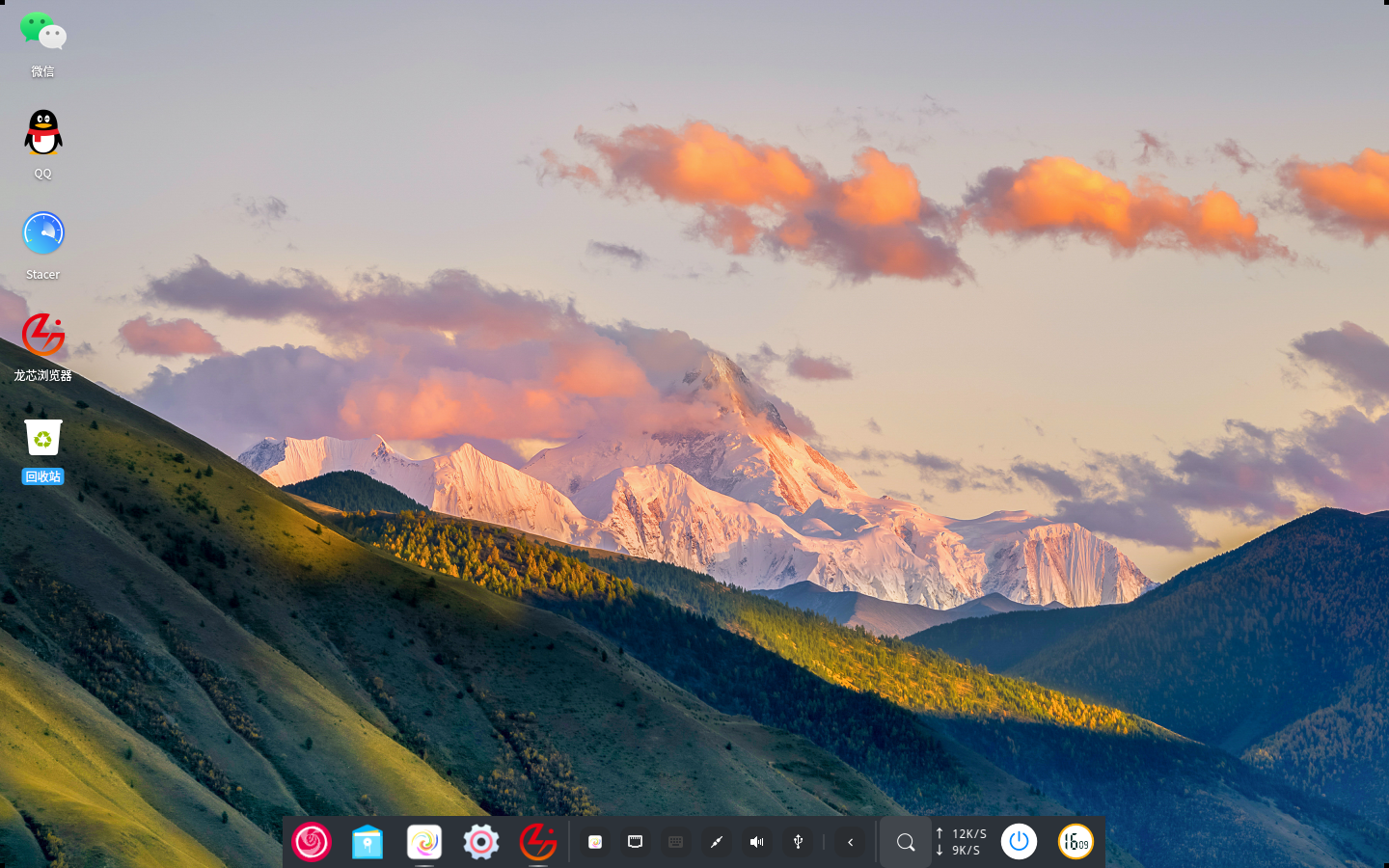Open system settings gear in the dock

coord(481,842)
